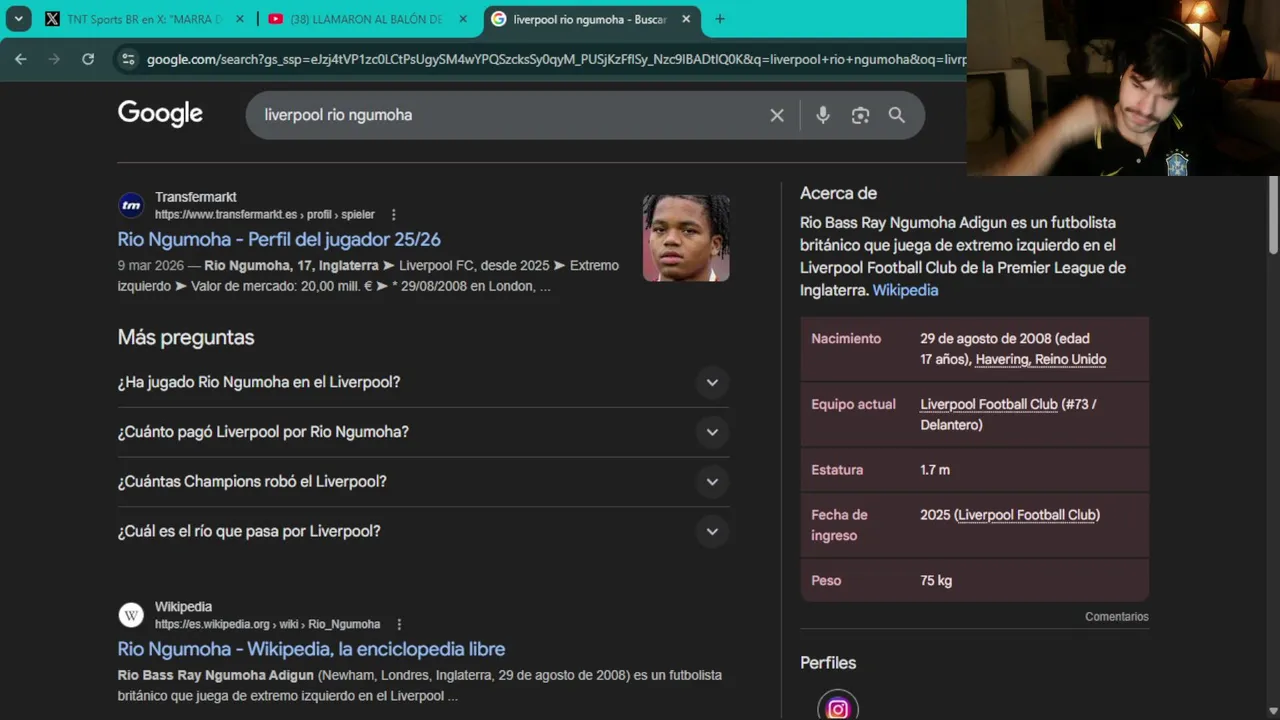Select the Transfermarkt source name text

tap(196, 197)
